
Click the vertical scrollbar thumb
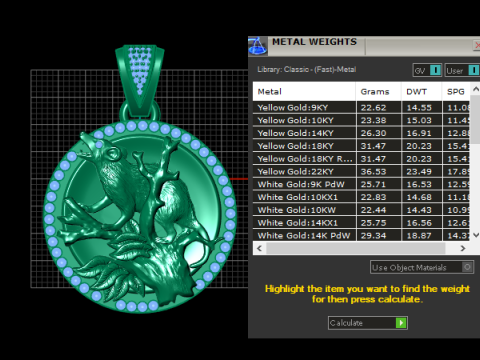pyautogui.click(x=475, y=120)
